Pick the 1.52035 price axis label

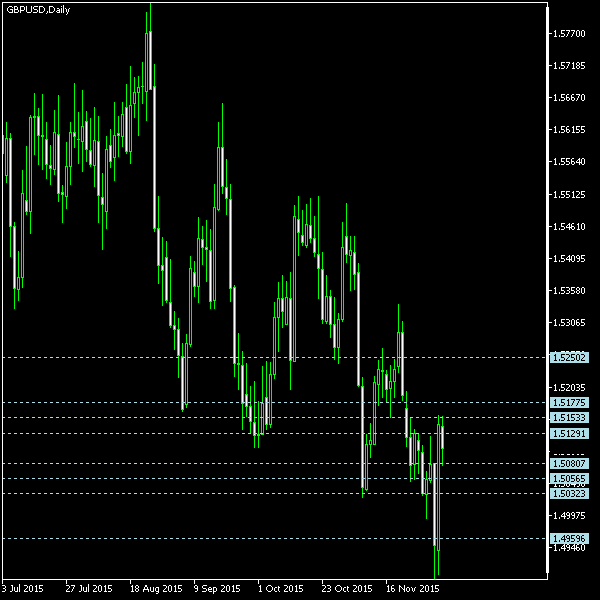pyautogui.click(x=569, y=388)
